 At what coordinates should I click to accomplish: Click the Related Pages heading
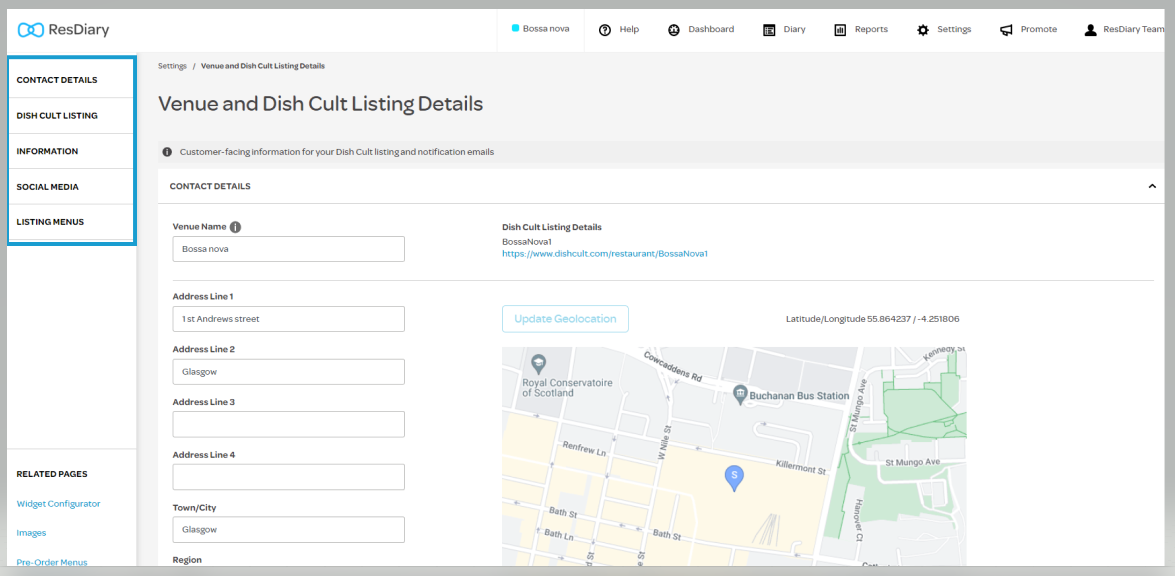coord(52,474)
